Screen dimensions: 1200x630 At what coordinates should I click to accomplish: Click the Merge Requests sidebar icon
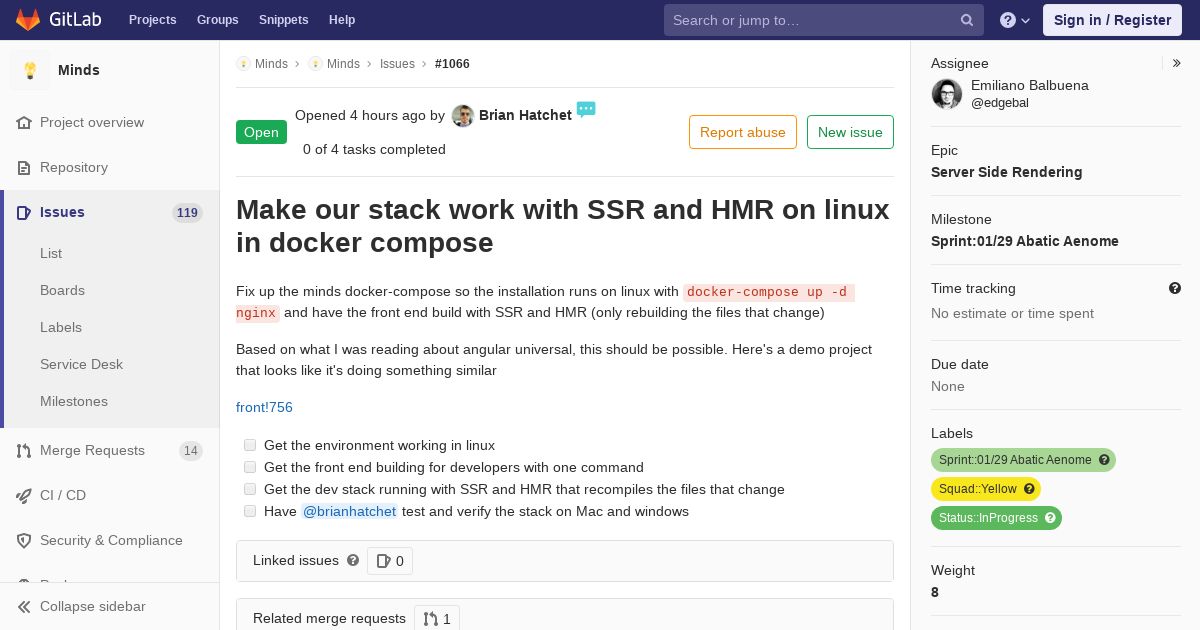pyautogui.click(x=24, y=451)
